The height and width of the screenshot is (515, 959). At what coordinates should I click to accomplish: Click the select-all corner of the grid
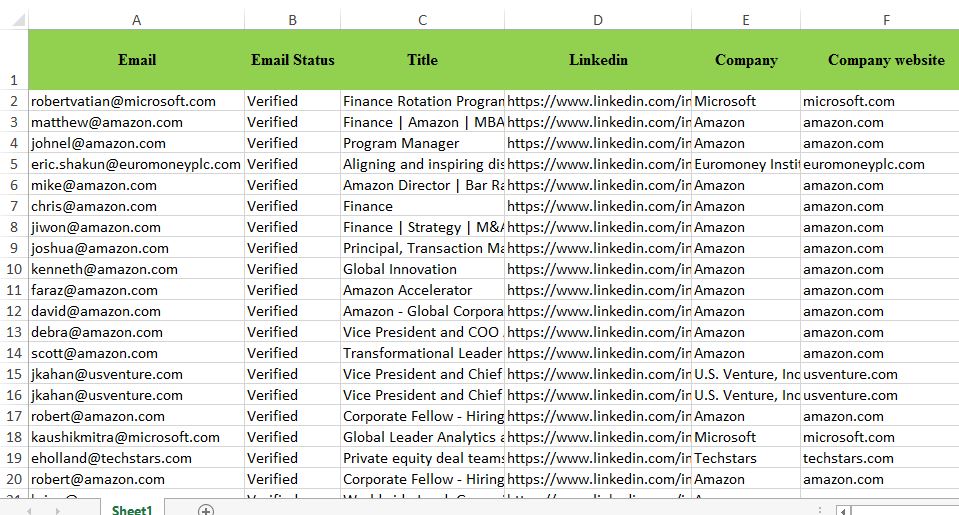14,19
